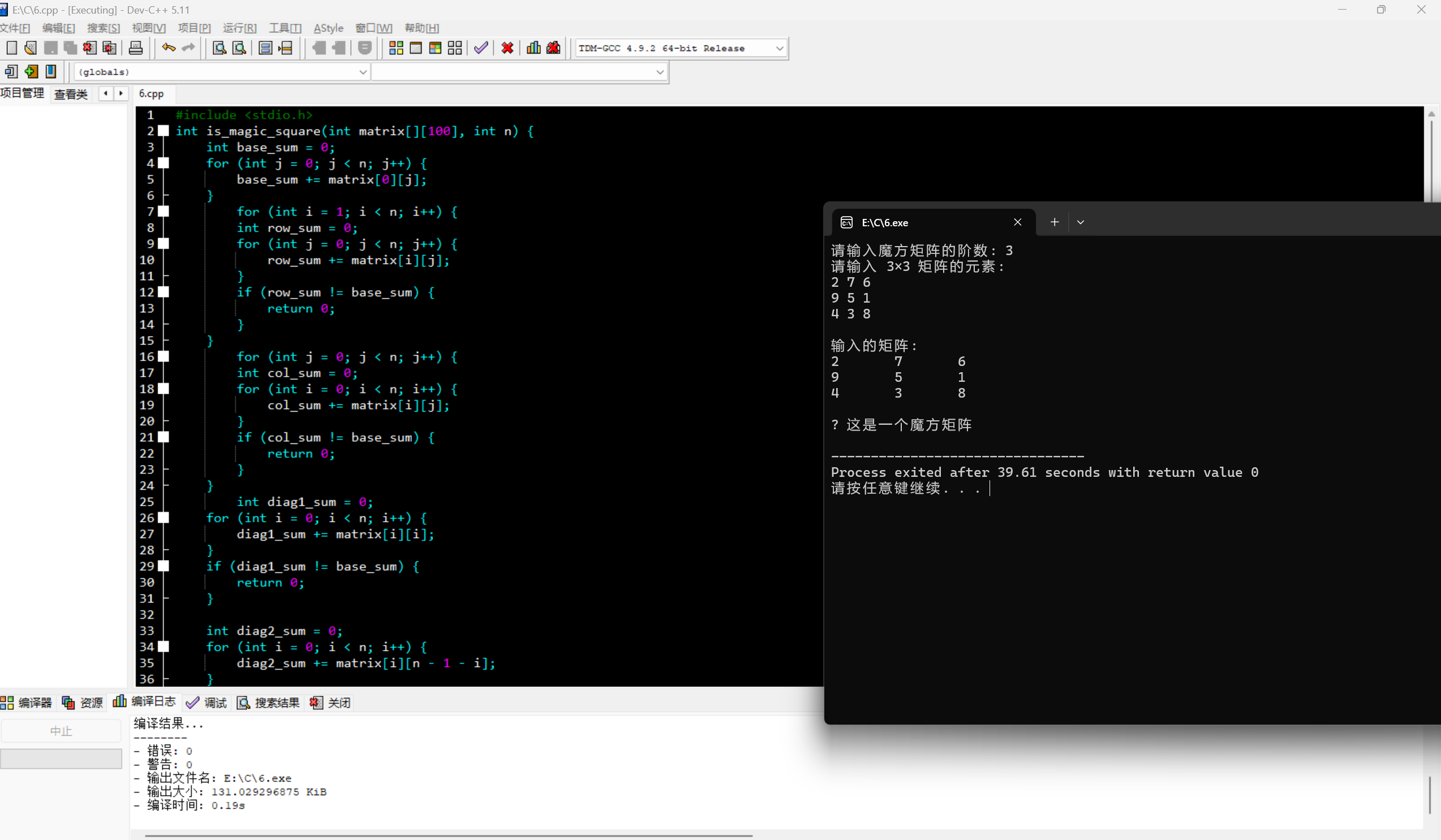Click the profile analysis bar-chart icon
The image size is (1441, 840).
tap(533, 48)
